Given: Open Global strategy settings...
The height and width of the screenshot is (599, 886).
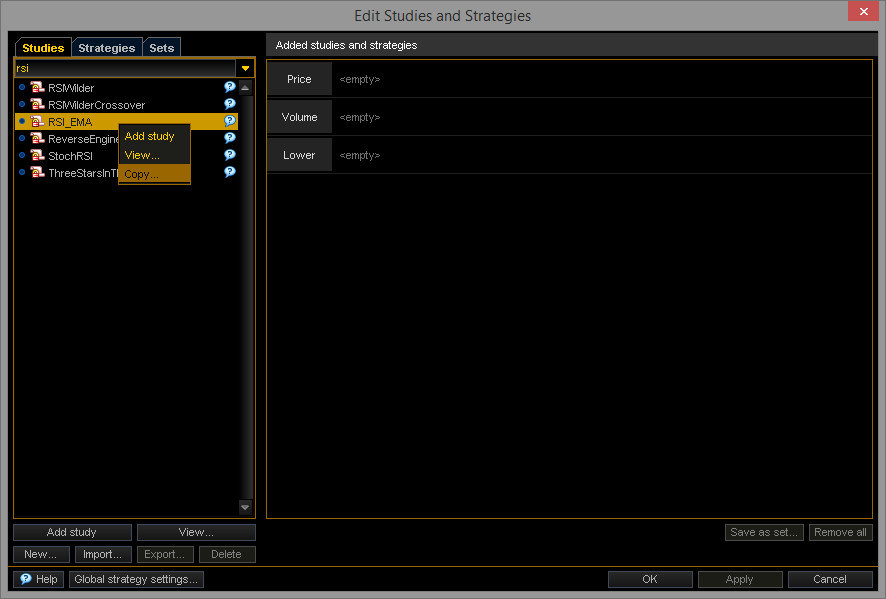Looking at the screenshot, I should 136,579.
